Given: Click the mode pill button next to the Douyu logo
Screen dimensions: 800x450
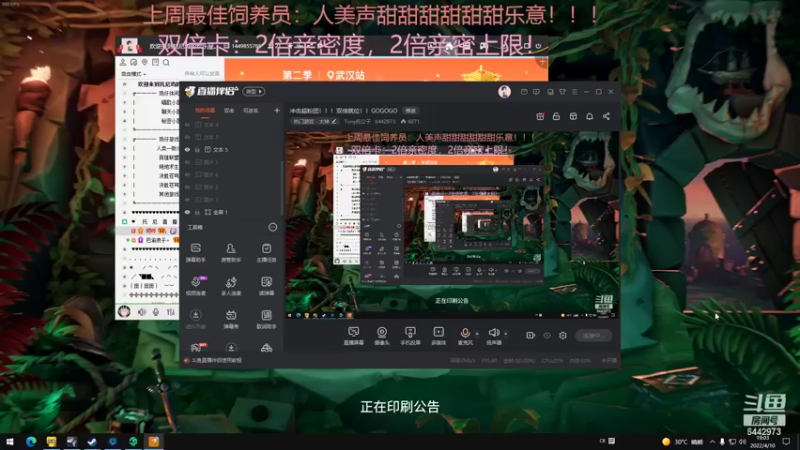Looking at the screenshot, I should 254,92.
